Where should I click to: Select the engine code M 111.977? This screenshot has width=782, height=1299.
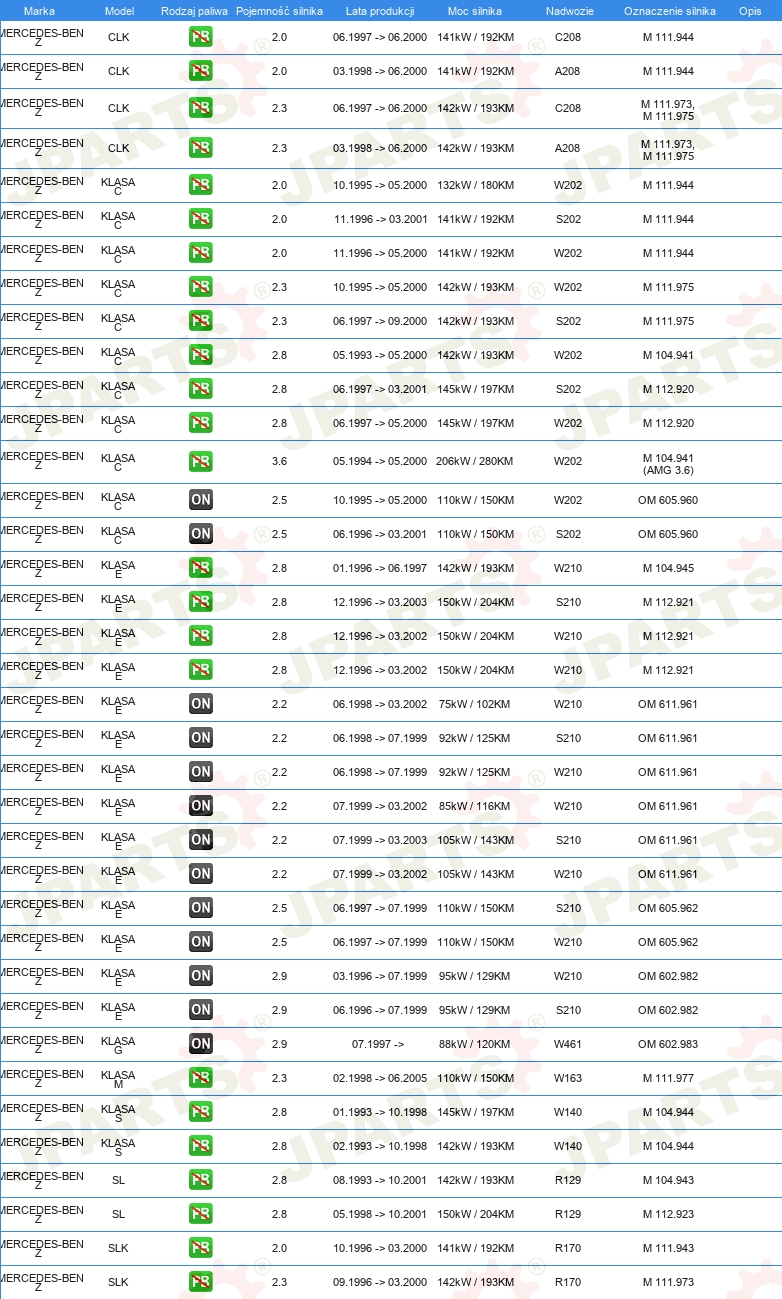(x=668, y=1079)
